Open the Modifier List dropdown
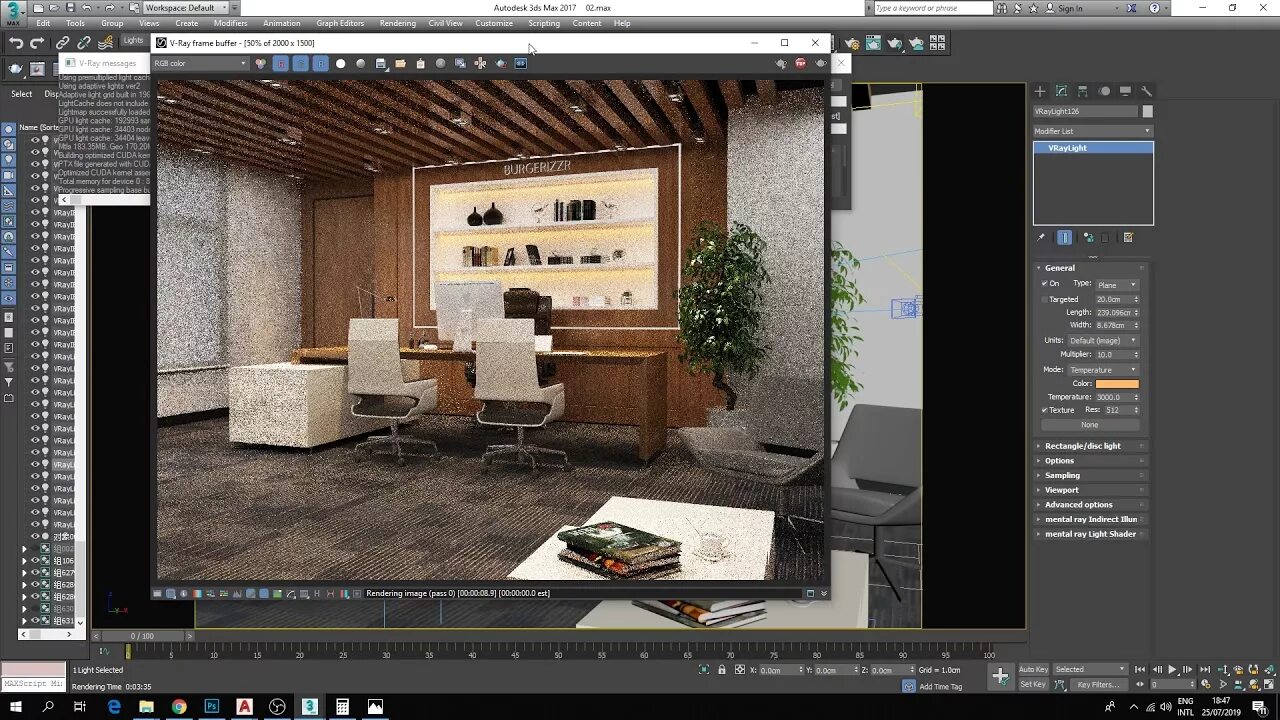 tap(1092, 131)
